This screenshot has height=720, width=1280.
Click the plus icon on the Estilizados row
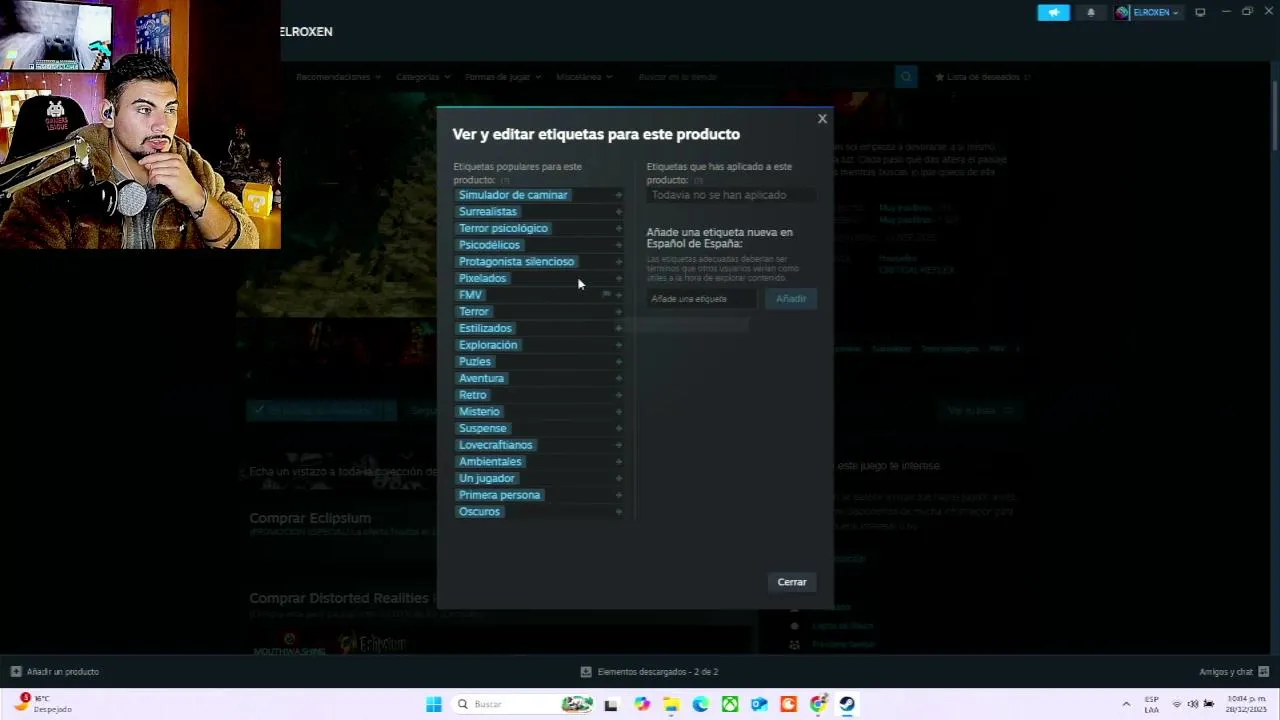coord(619,328)
